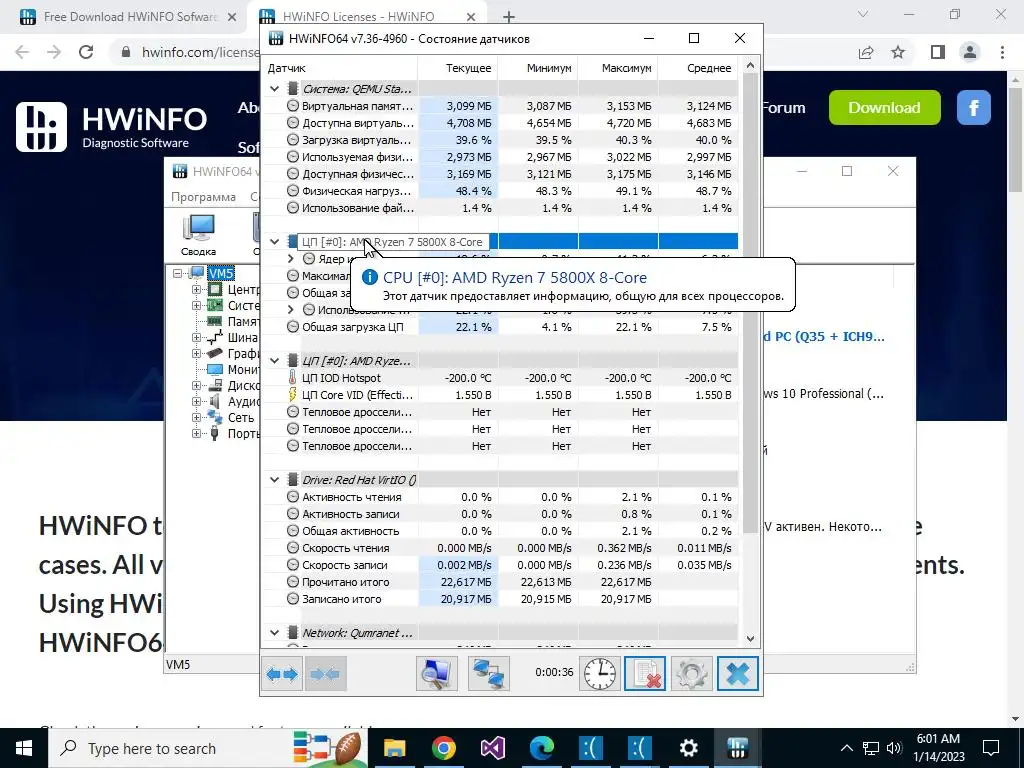Collapse Network: Qumranet sensor group
The image size is (1024, 768).
pyautogui.click(x=275, y=633)
